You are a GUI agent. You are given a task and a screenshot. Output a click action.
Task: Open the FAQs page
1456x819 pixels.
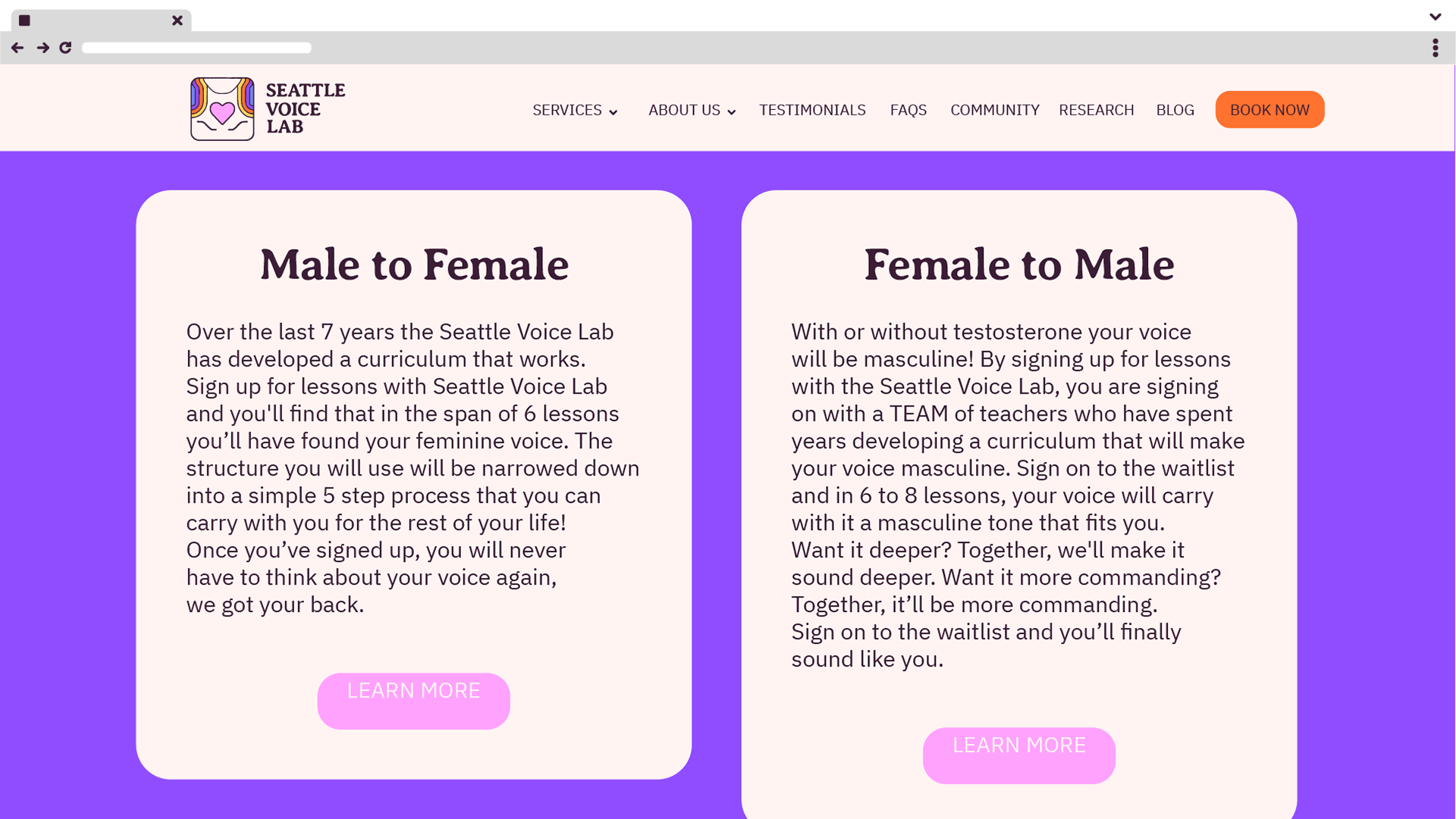click(x=908, y=110)
